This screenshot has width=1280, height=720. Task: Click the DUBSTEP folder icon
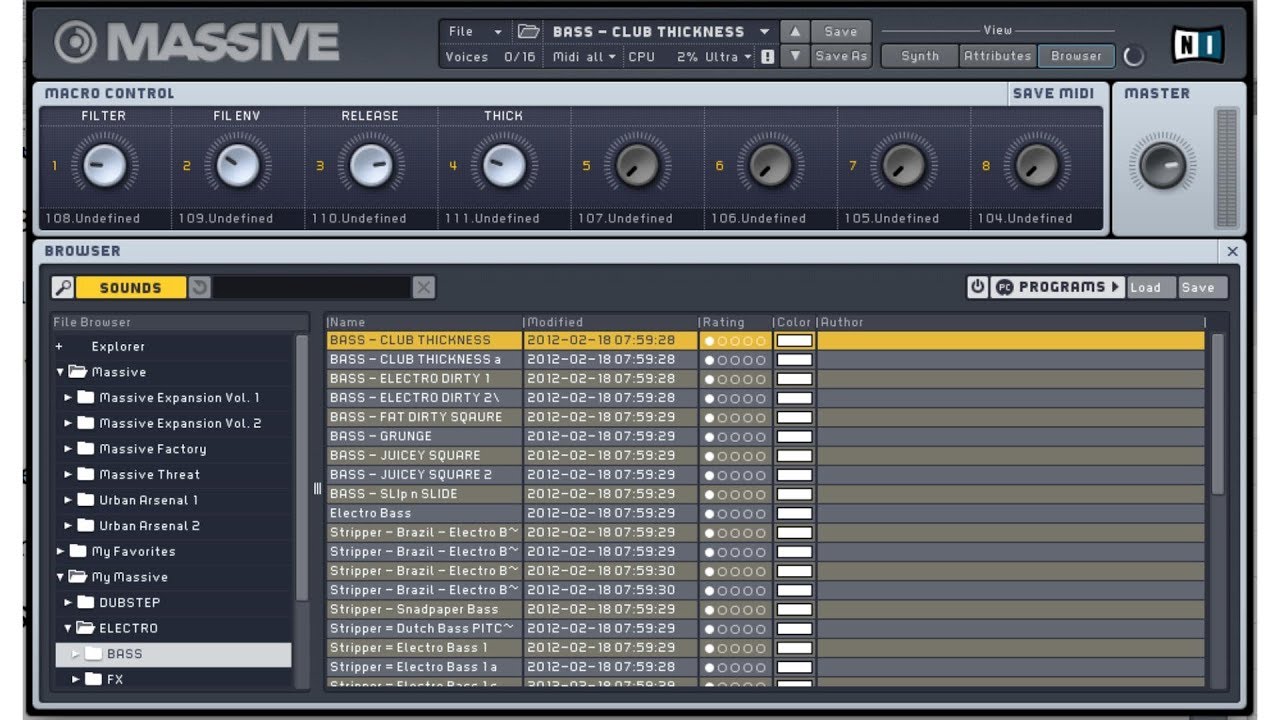86,603
